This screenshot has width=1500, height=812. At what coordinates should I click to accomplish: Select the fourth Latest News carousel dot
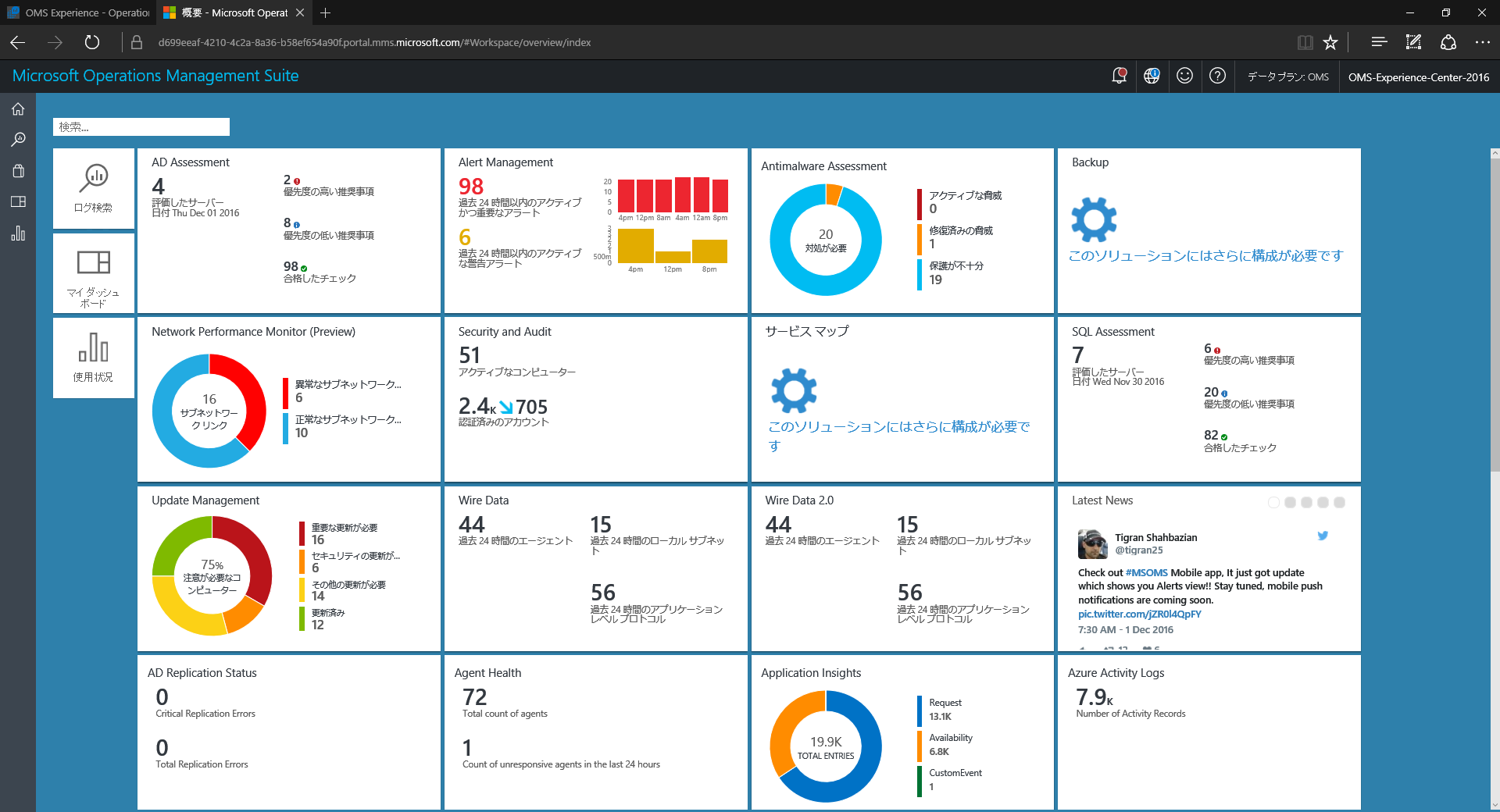(x=1323, y=502)
